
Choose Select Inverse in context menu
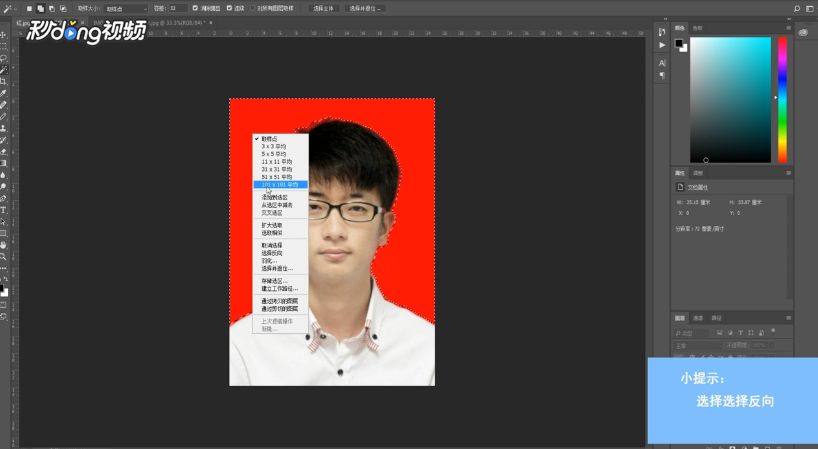tap(280, 253)
